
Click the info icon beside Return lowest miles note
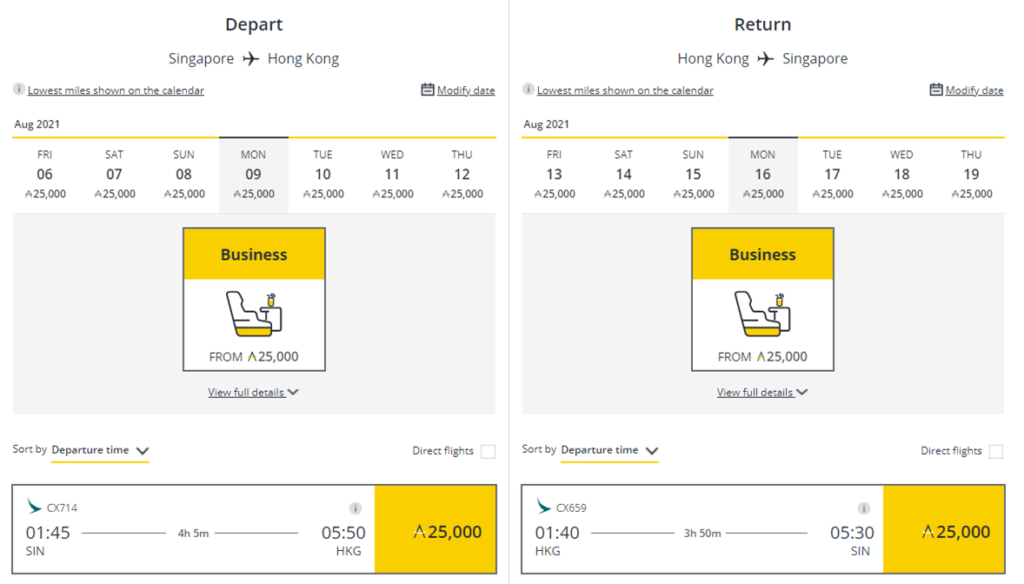527,88
